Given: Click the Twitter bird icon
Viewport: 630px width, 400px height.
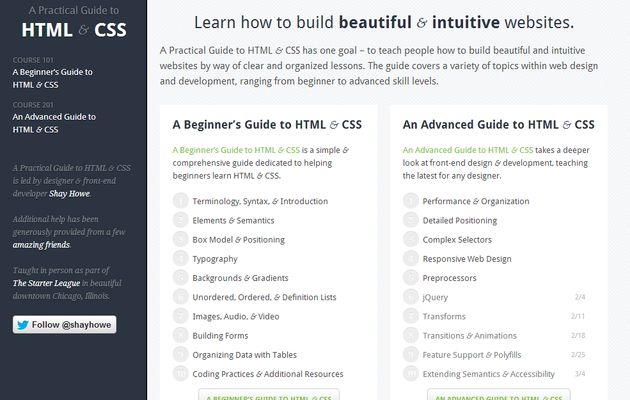Looking at the screenshot, I should 23,324.
